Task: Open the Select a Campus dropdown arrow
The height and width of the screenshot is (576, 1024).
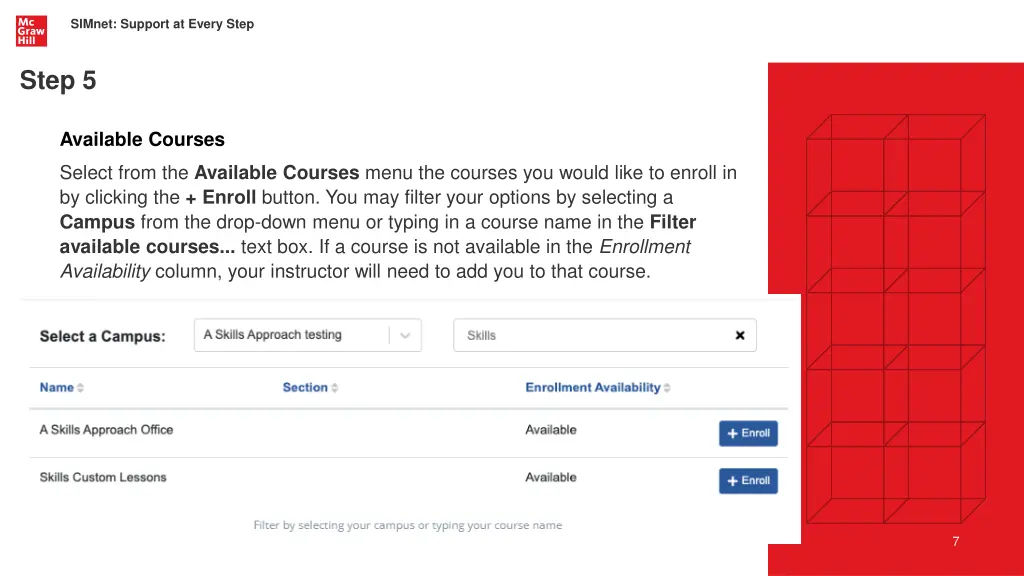Action: (x=405, y=336)
